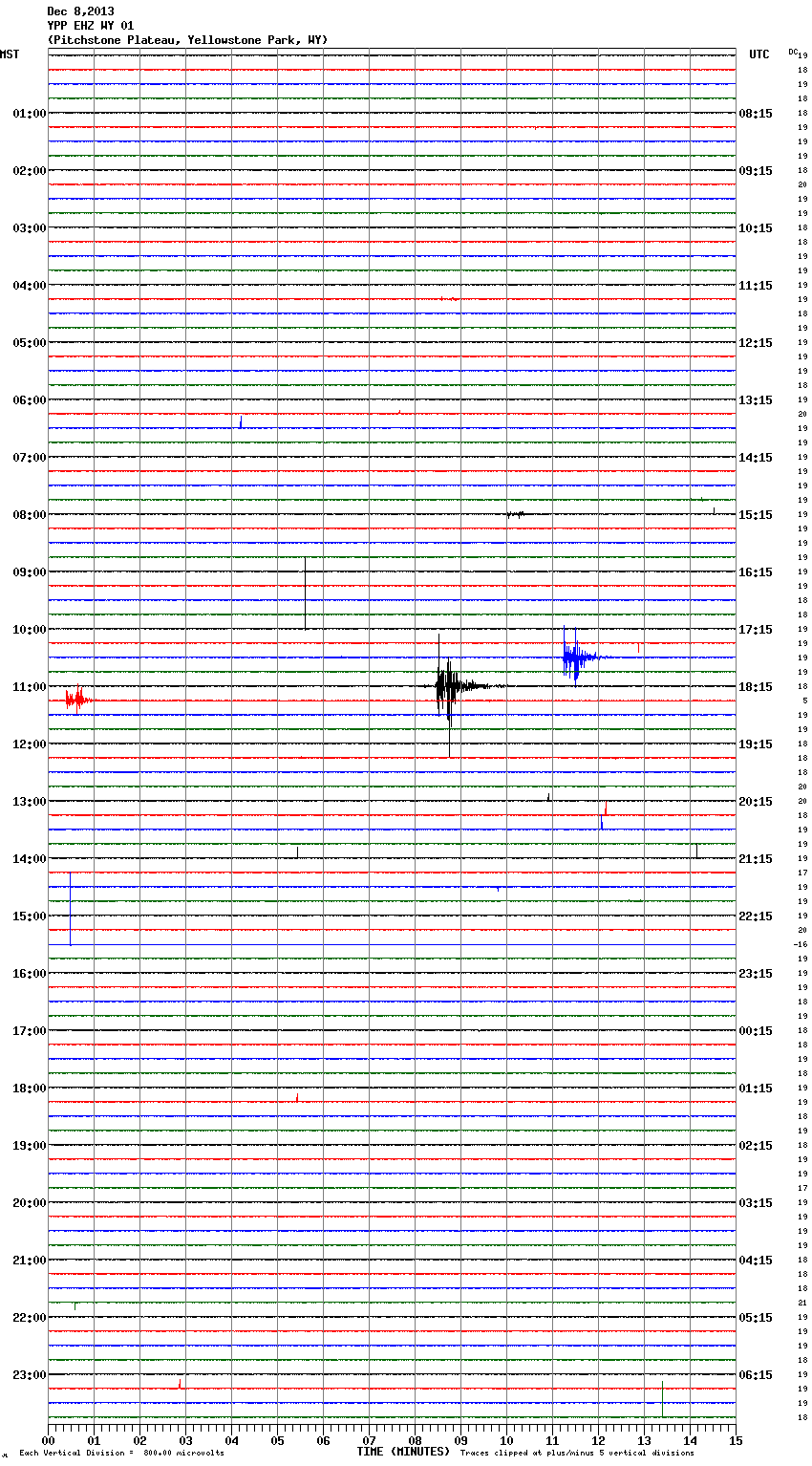Viewport: 812px width, 1466px height.
Task: Click the "TIME (MINUTES)" axis title
Action: (403, 1452)
